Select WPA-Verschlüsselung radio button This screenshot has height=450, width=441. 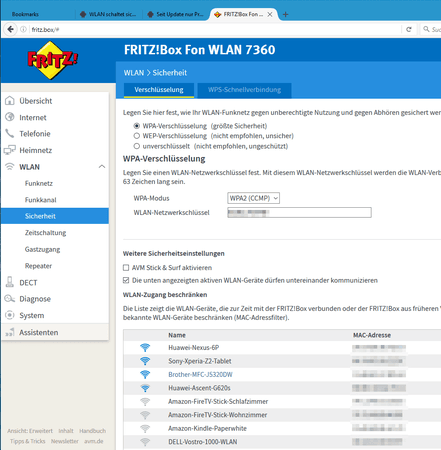[136, 126]
